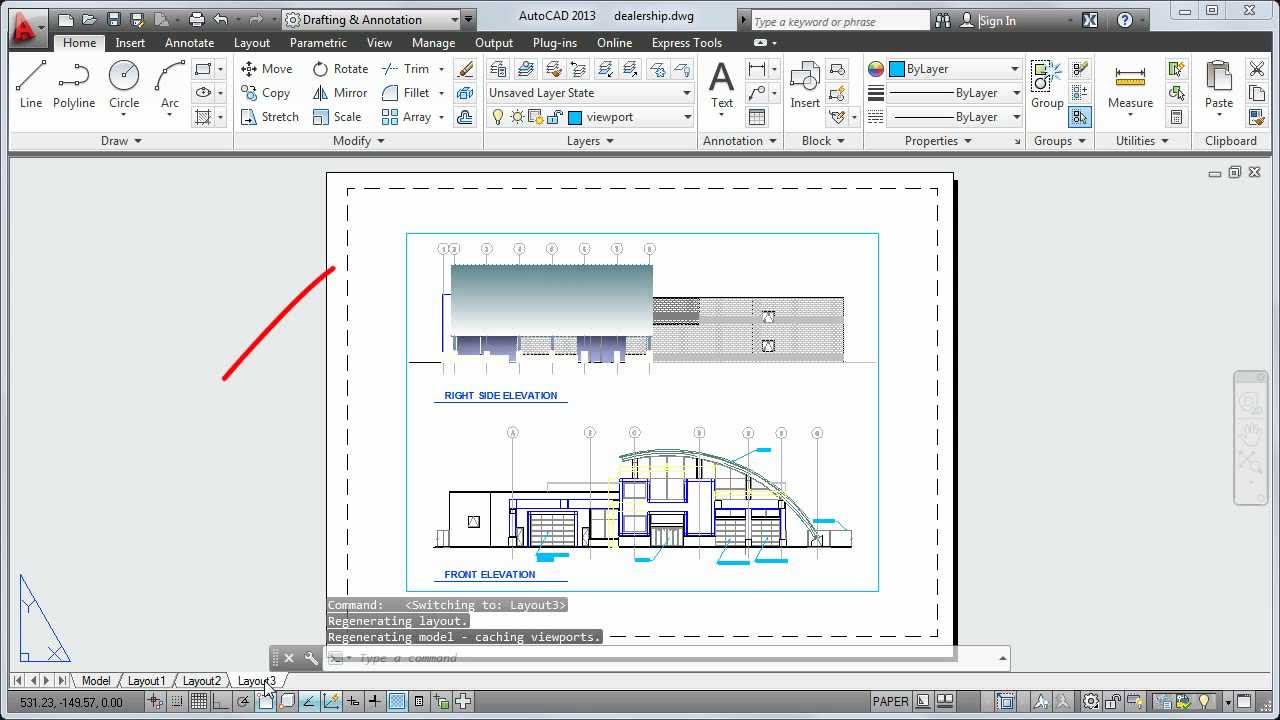The width and height of the screenshot is (1280, 720).
Task: Activate the Stretch tool
Action: (x=269, y=117)
